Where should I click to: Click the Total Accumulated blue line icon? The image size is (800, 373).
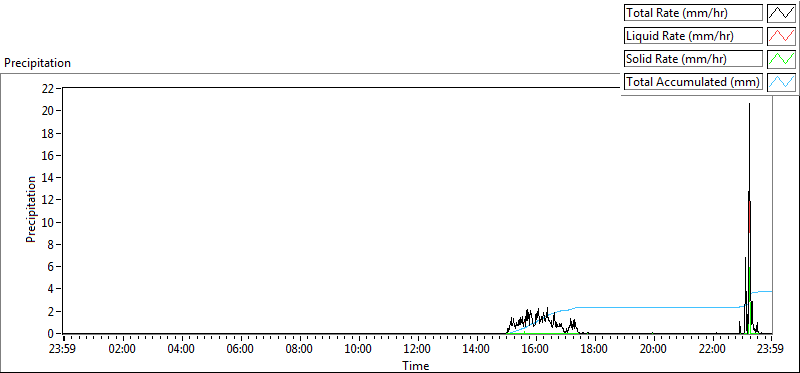pos(782,81)
